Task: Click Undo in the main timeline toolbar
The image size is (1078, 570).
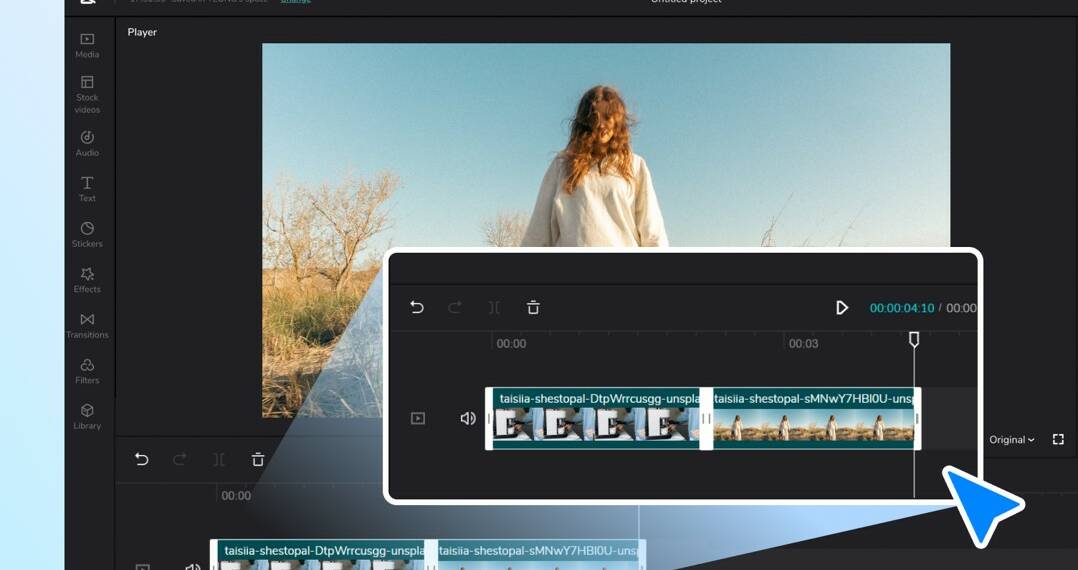Action: pyautogui.click(x=142, y=459)
